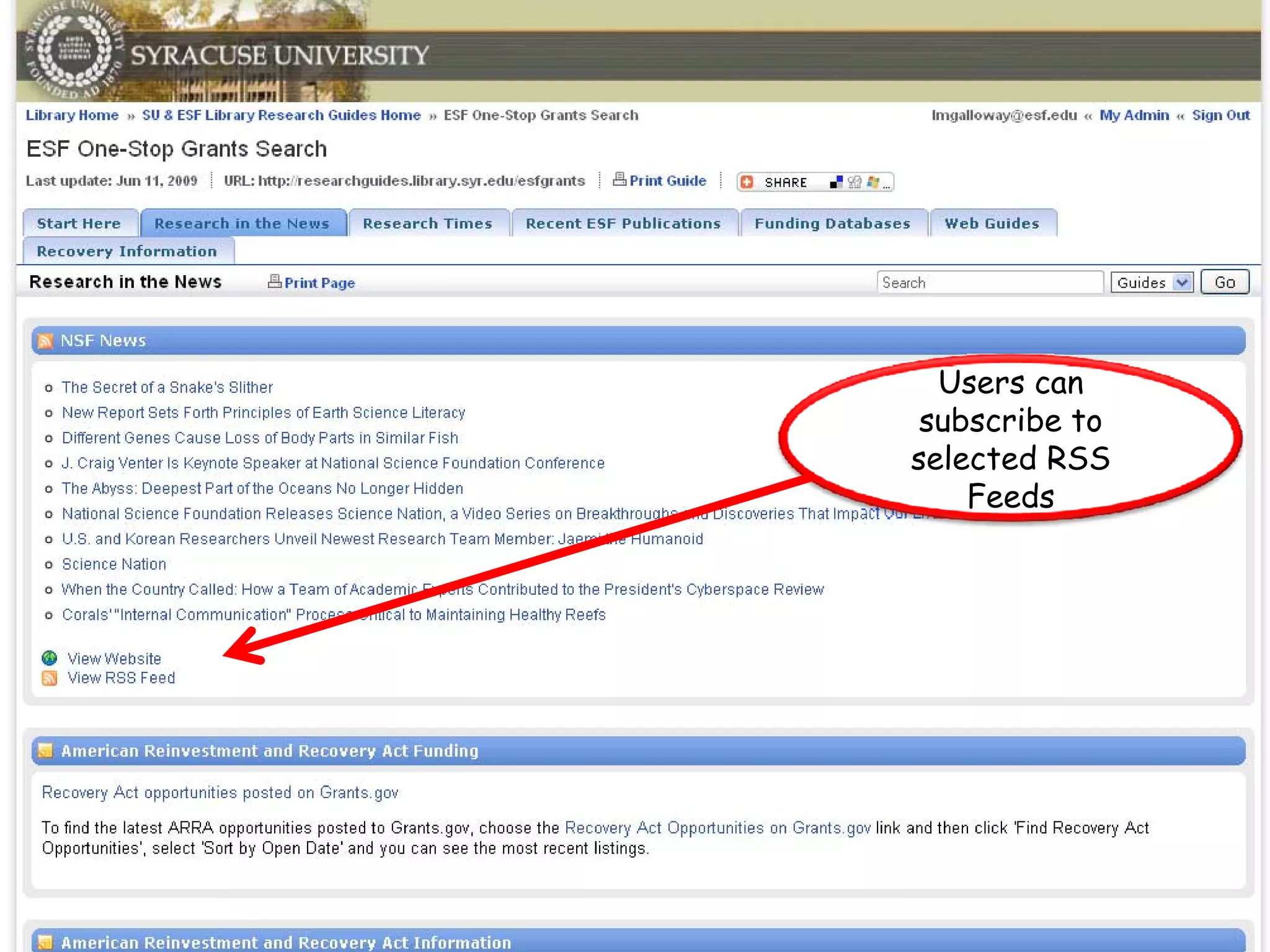Open the Recovery Information tab

pos(127,251)
